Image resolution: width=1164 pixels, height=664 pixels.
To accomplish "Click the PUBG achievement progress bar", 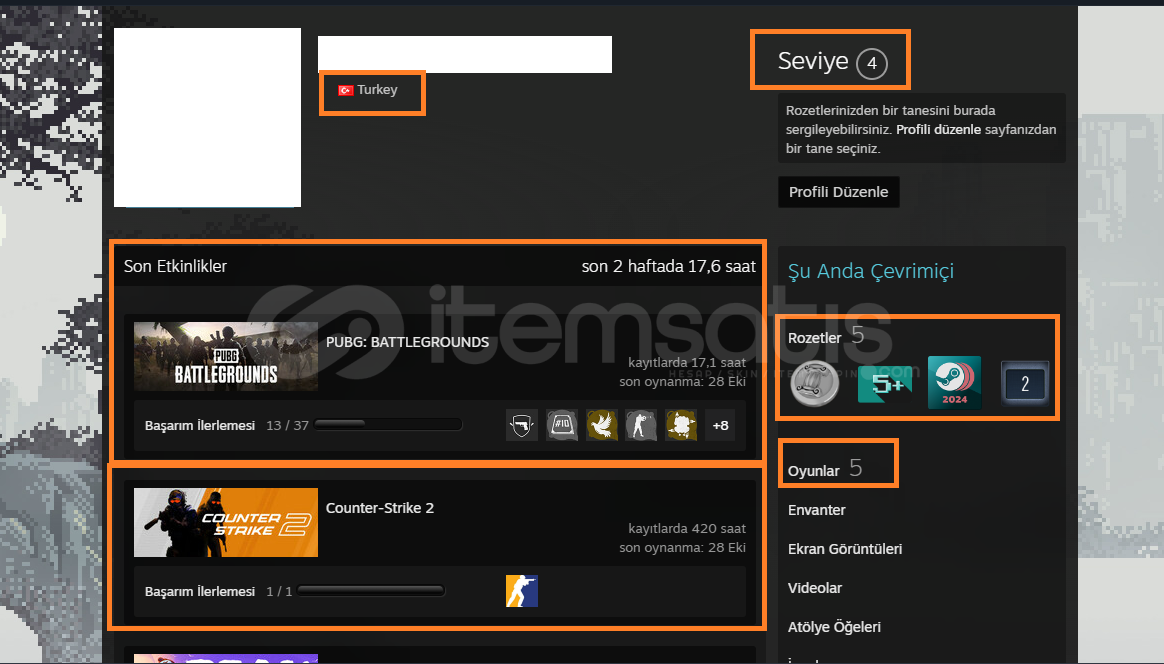I will [388, 425].
